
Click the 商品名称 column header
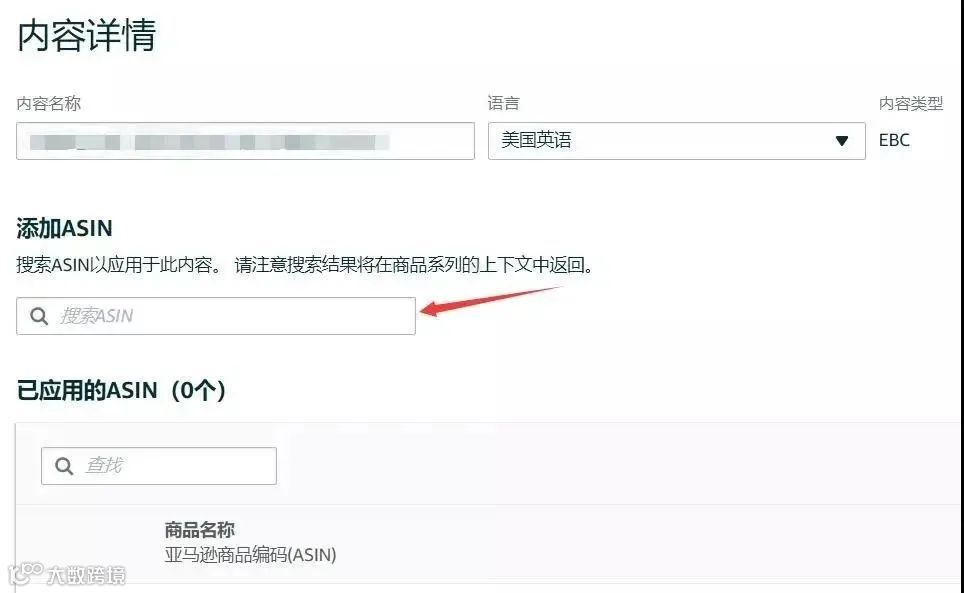pyautogui.click(x=199, y=529)
